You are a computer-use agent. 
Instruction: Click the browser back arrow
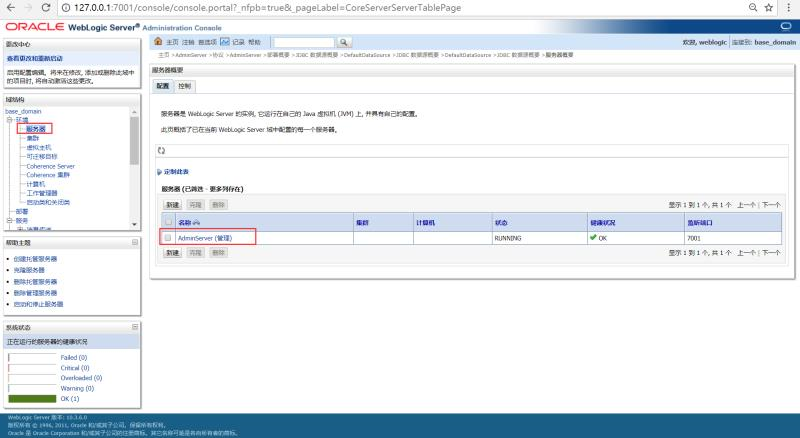[10, 8]
